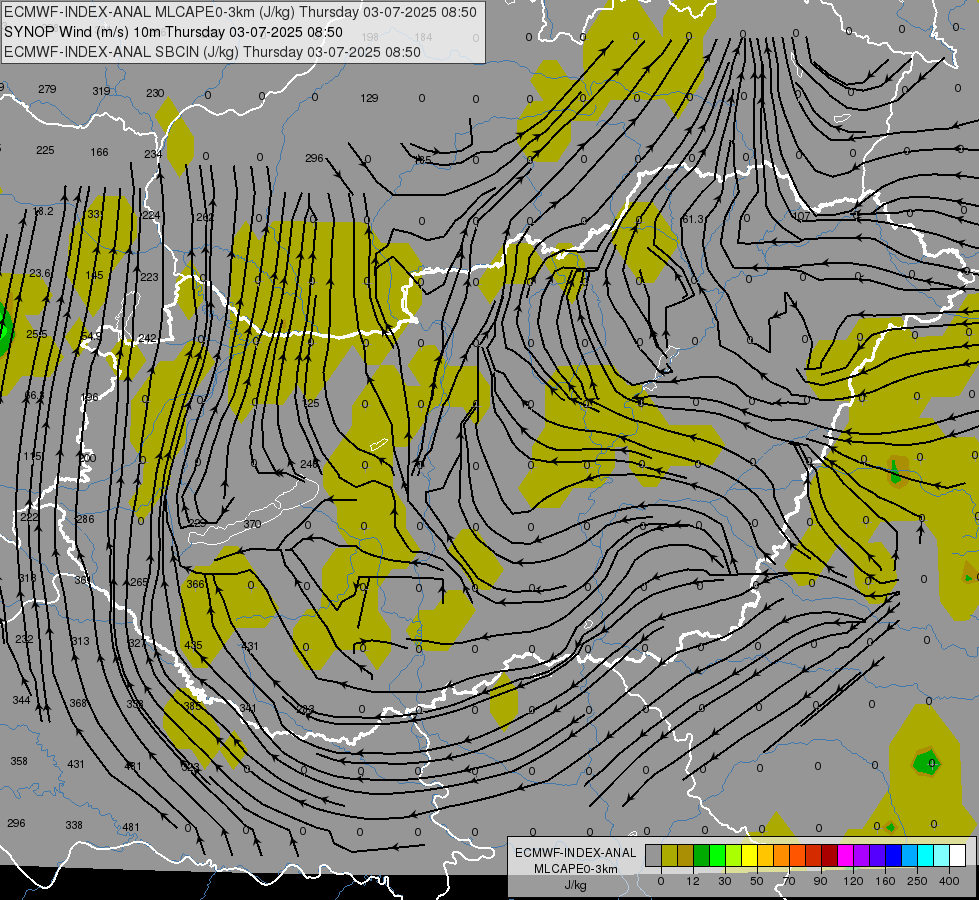This screenshot has width=979, height=900.
Task: Click the map value 262
Action: click(205, 217)
